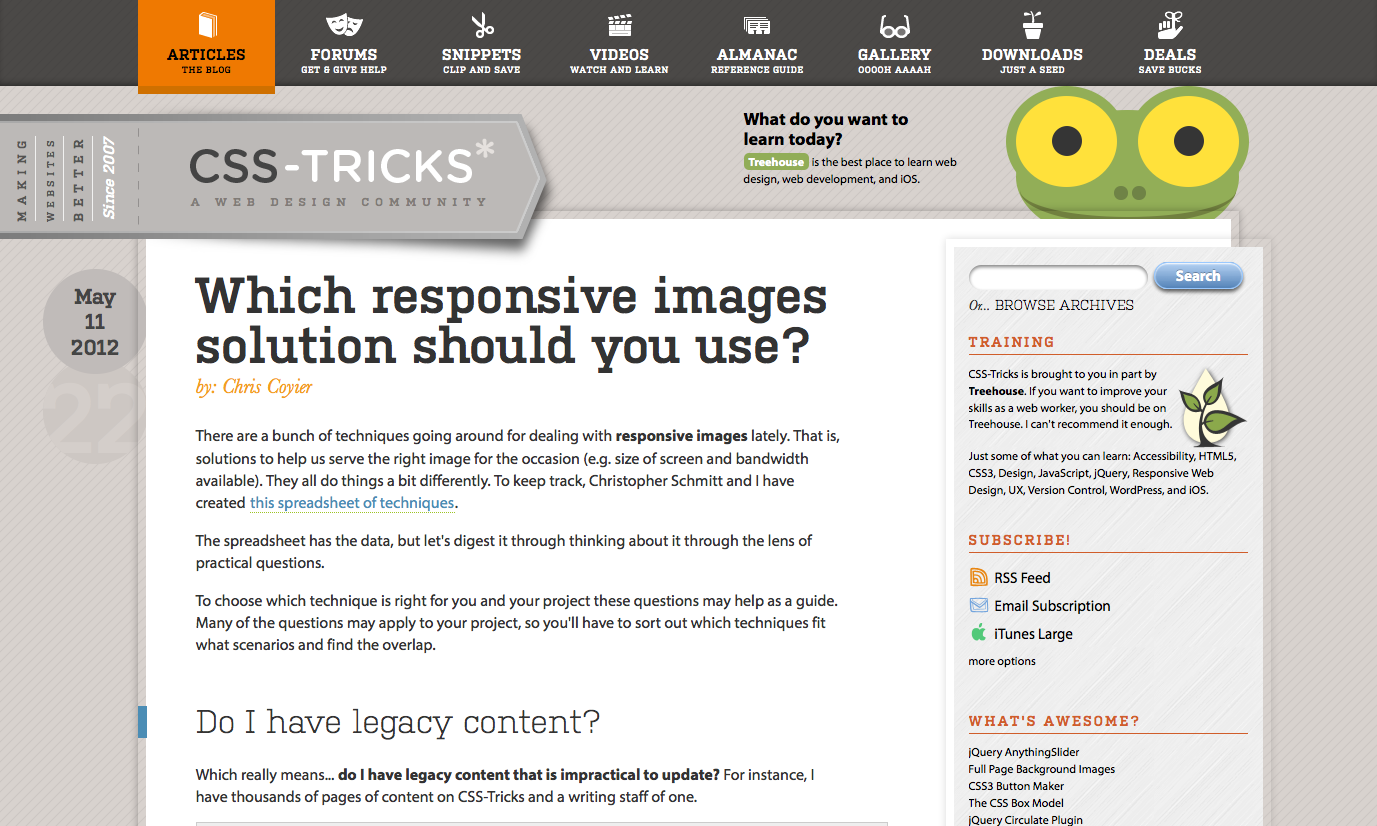Open Deals via the gift hand icon
The width and height of the screenshot is (1377, 826).
click(1169, 25)
